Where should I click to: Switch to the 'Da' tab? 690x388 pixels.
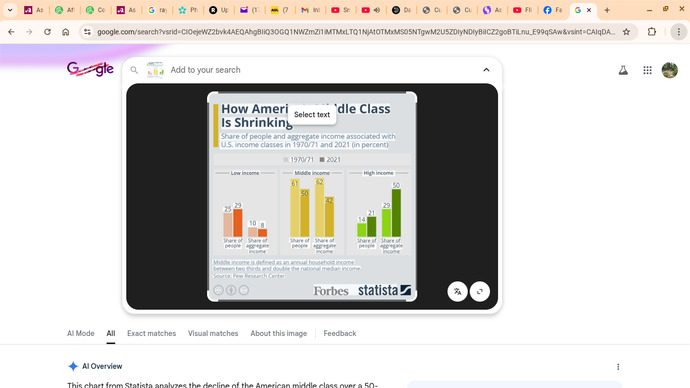pos(401,10)
